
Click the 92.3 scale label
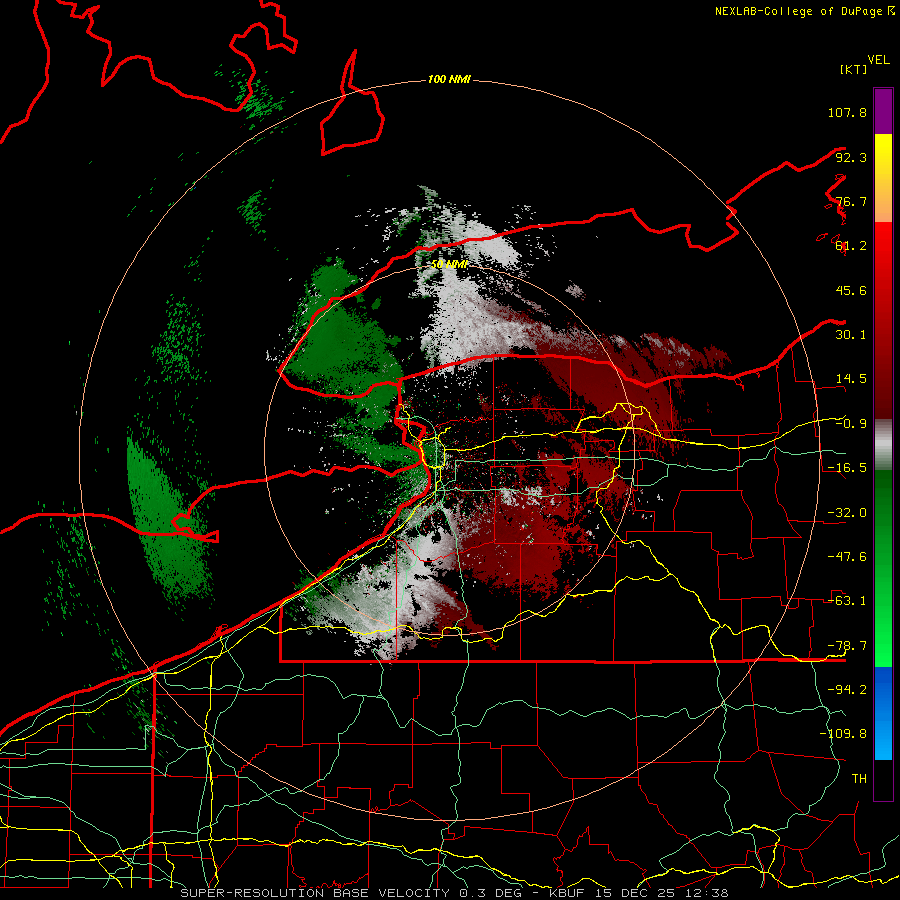851,157
